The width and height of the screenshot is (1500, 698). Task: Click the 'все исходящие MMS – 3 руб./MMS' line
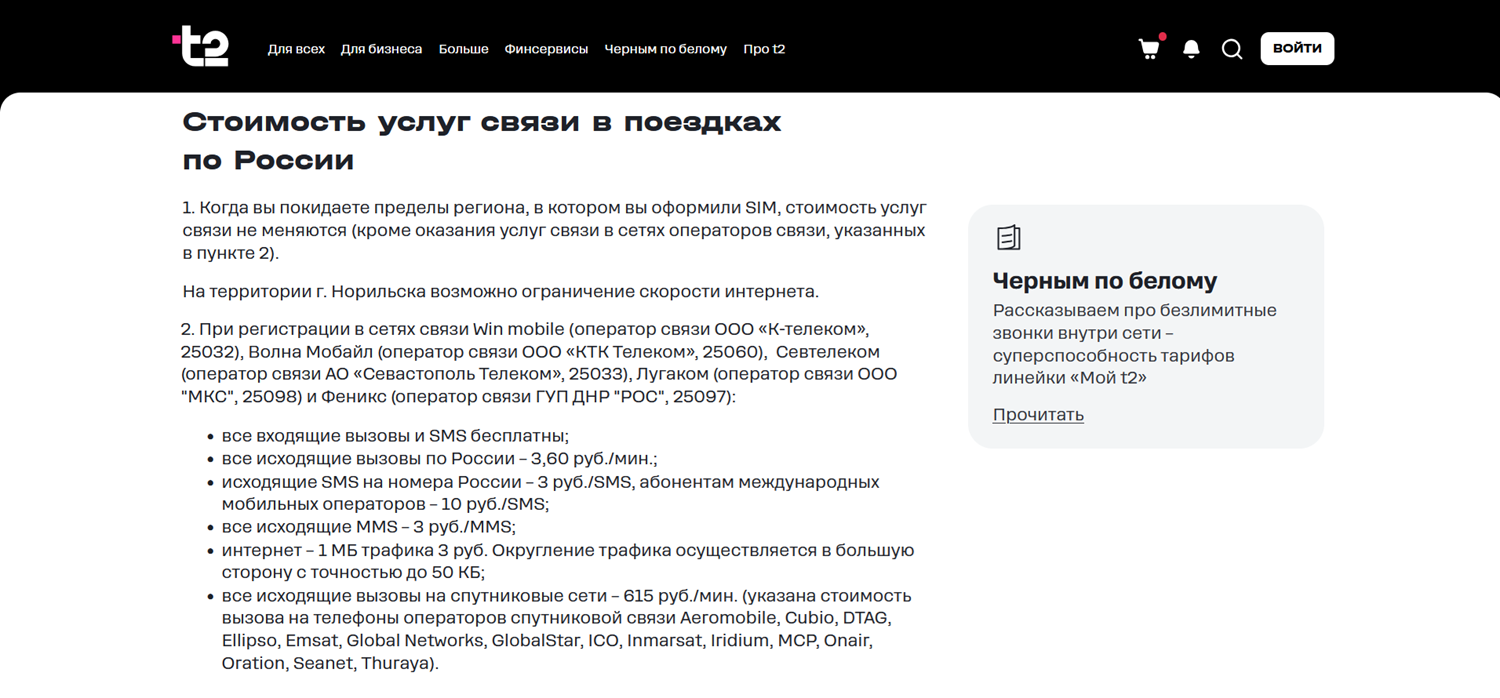pos(369,527)
